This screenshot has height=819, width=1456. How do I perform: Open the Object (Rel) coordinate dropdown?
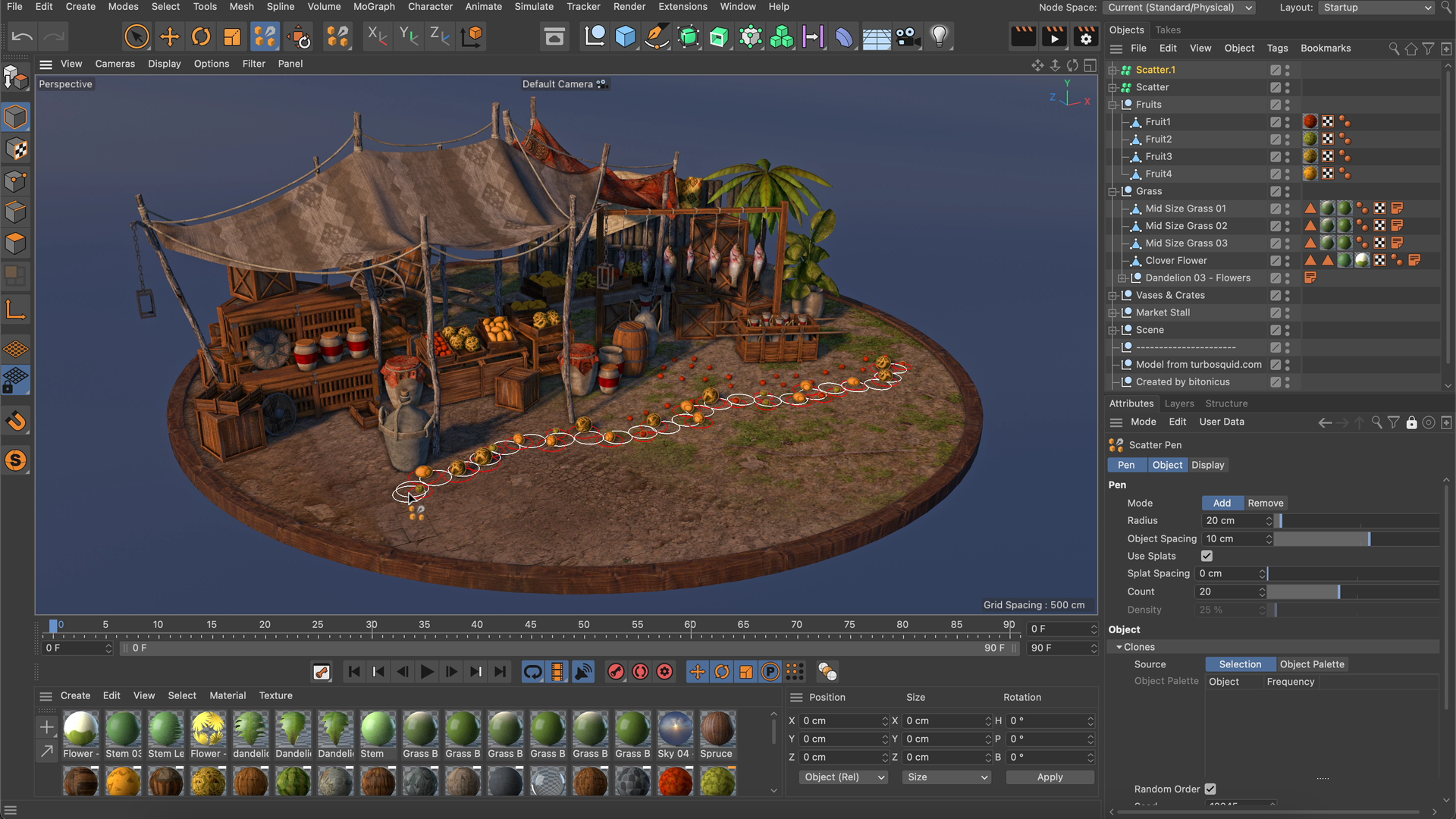pos(844,777)
